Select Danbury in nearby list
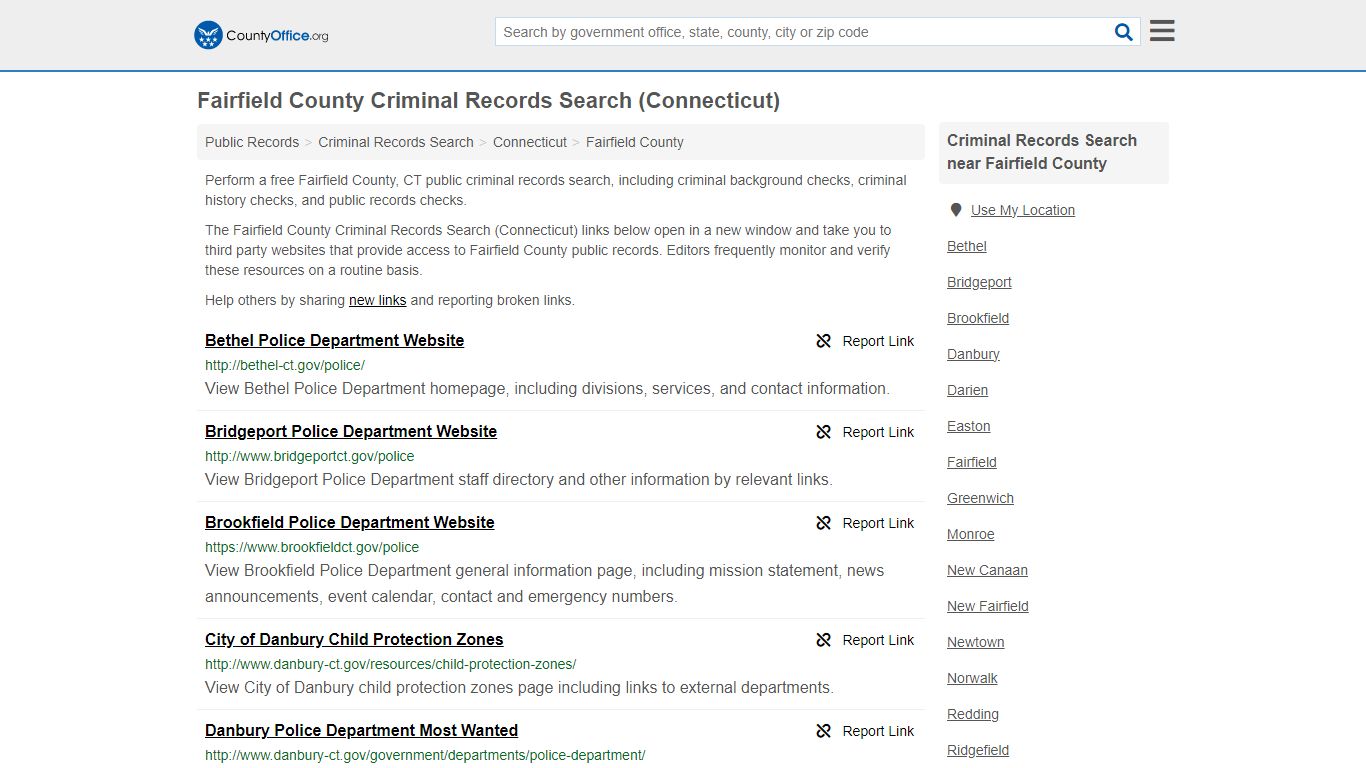This screenshot has height=768, width=1366. 973,354
